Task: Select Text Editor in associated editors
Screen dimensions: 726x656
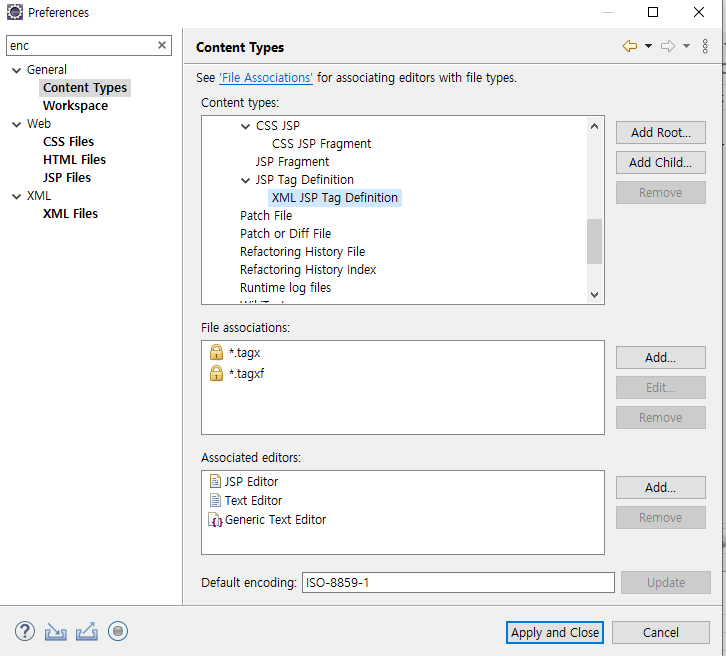Action: click(x=253, y=501)
